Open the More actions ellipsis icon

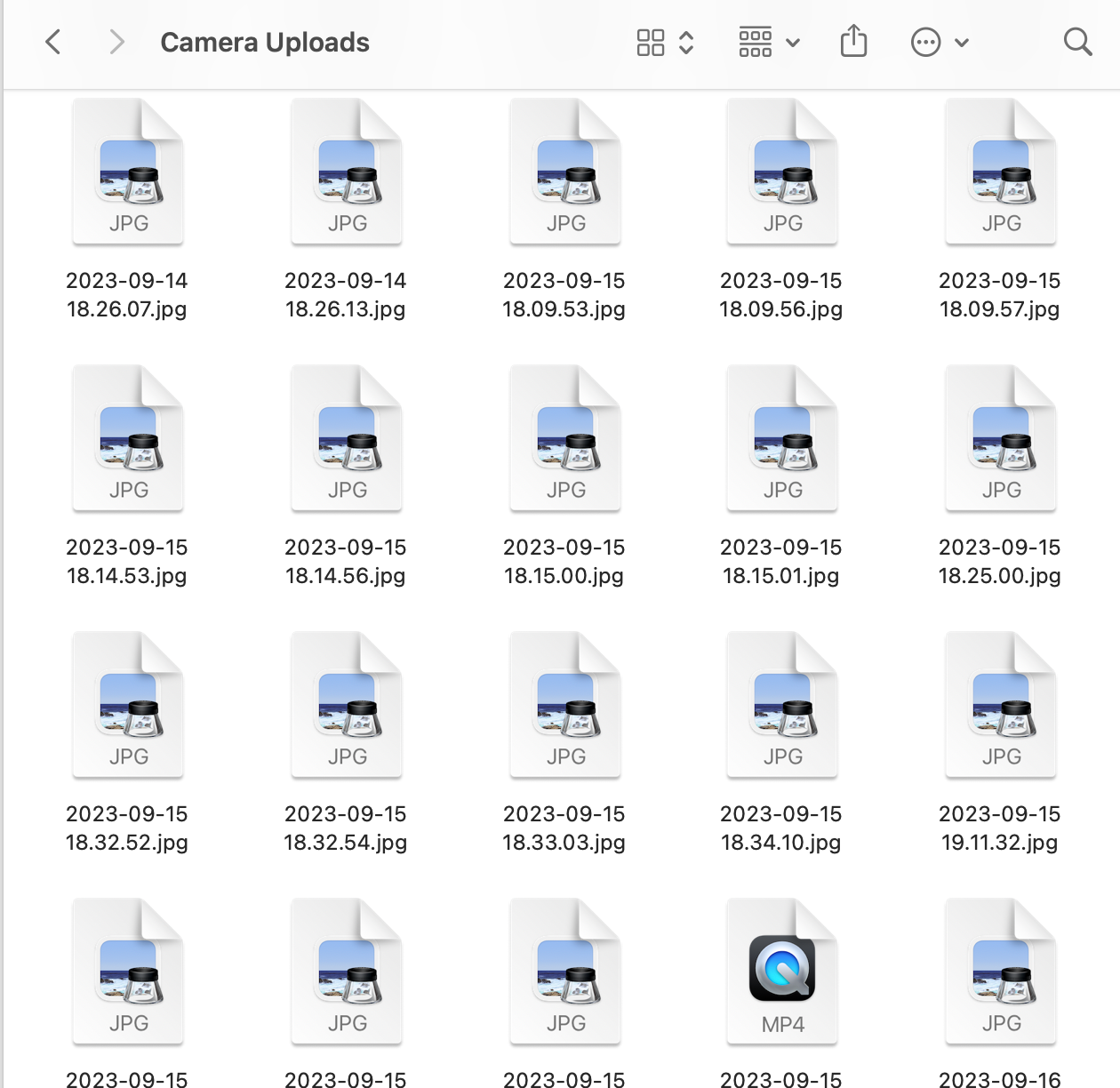click(x=924, y=42)
